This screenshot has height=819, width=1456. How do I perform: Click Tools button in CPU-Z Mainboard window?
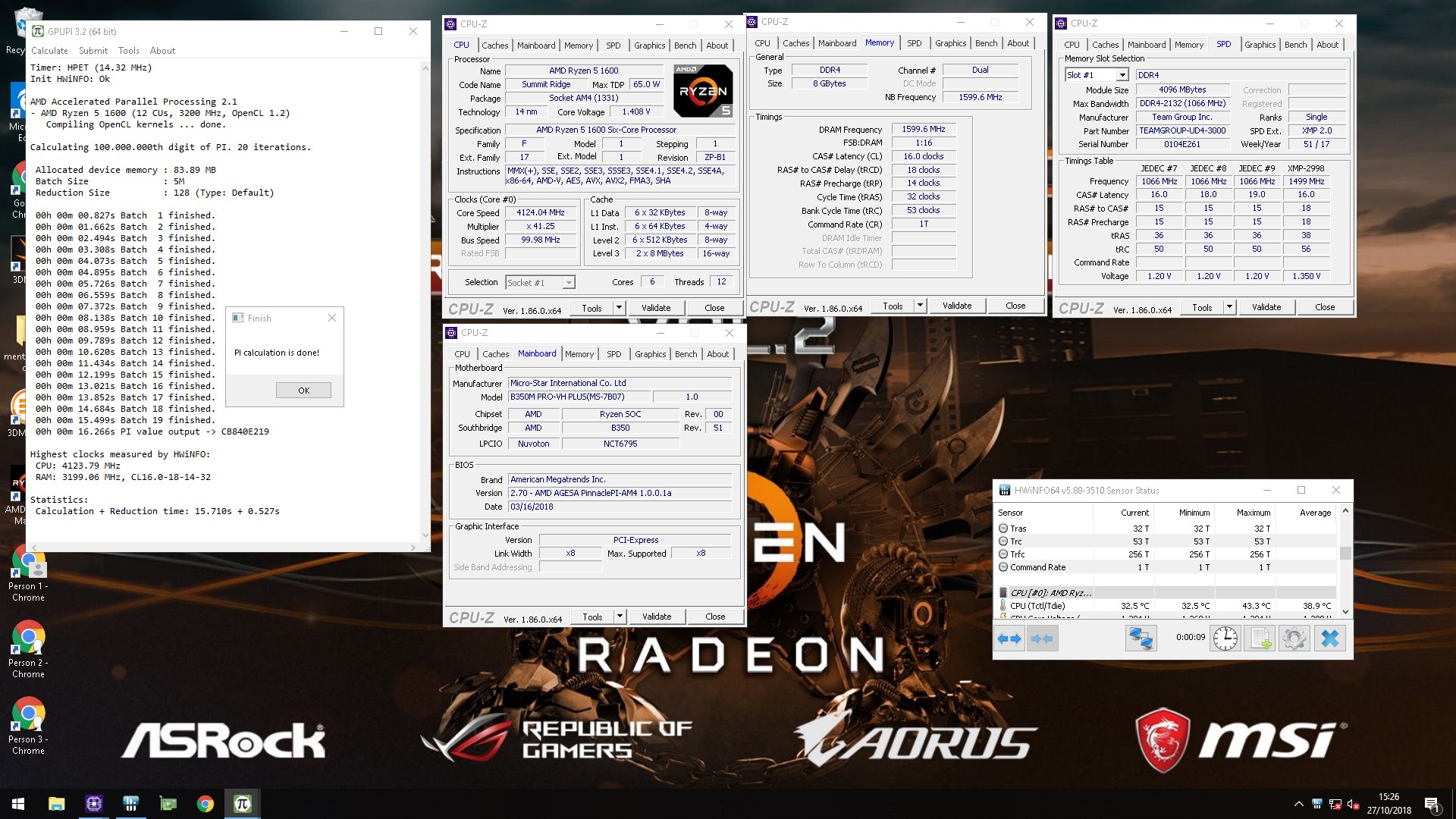point(592,617)
